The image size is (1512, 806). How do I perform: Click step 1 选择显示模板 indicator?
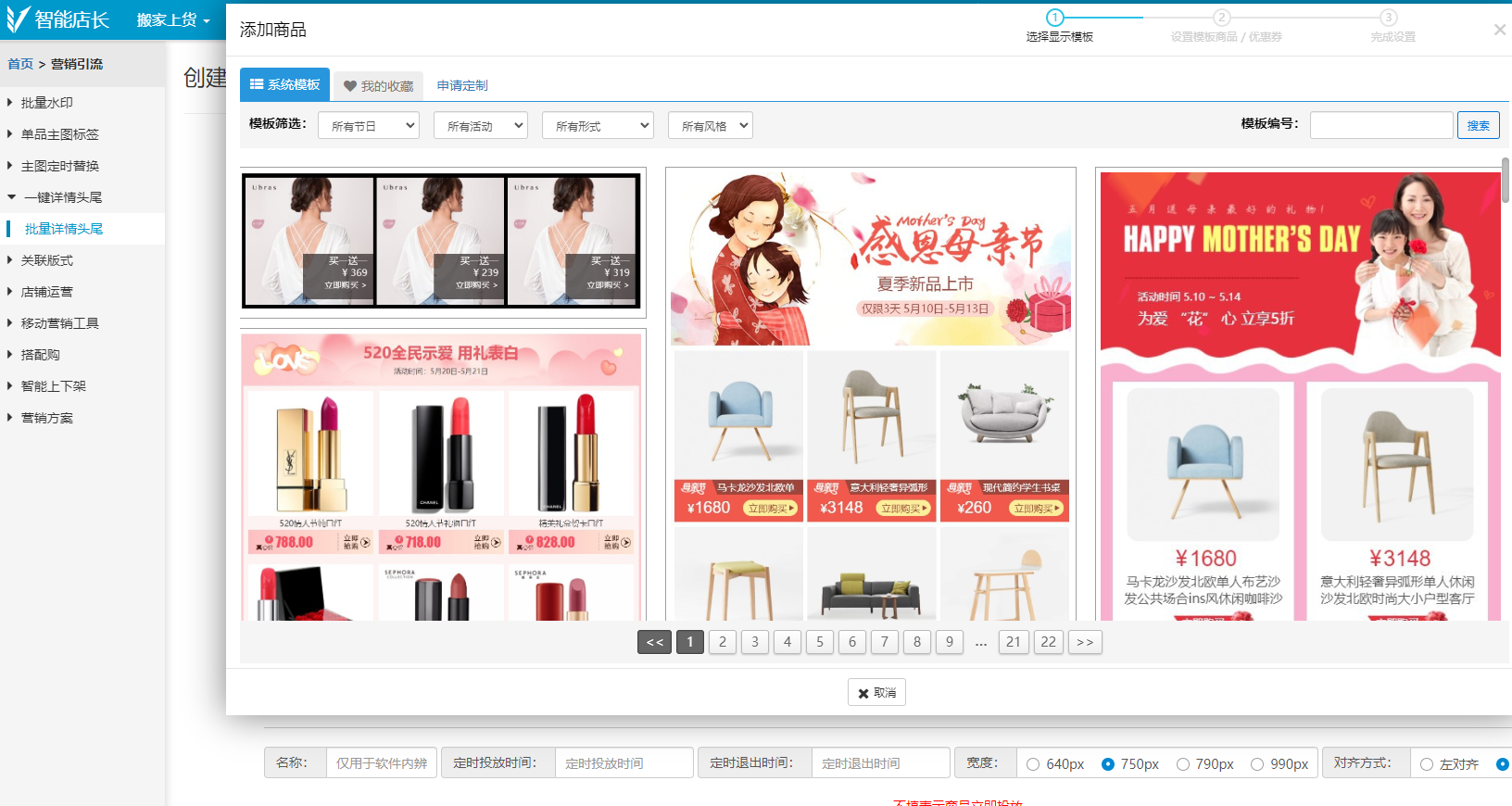click(1055, 18)
